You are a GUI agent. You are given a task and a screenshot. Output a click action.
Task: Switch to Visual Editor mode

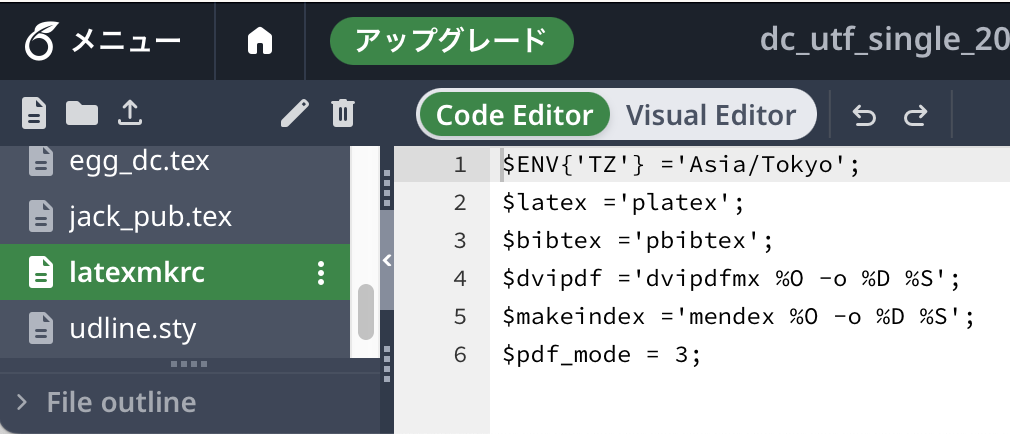coord(711,115)
